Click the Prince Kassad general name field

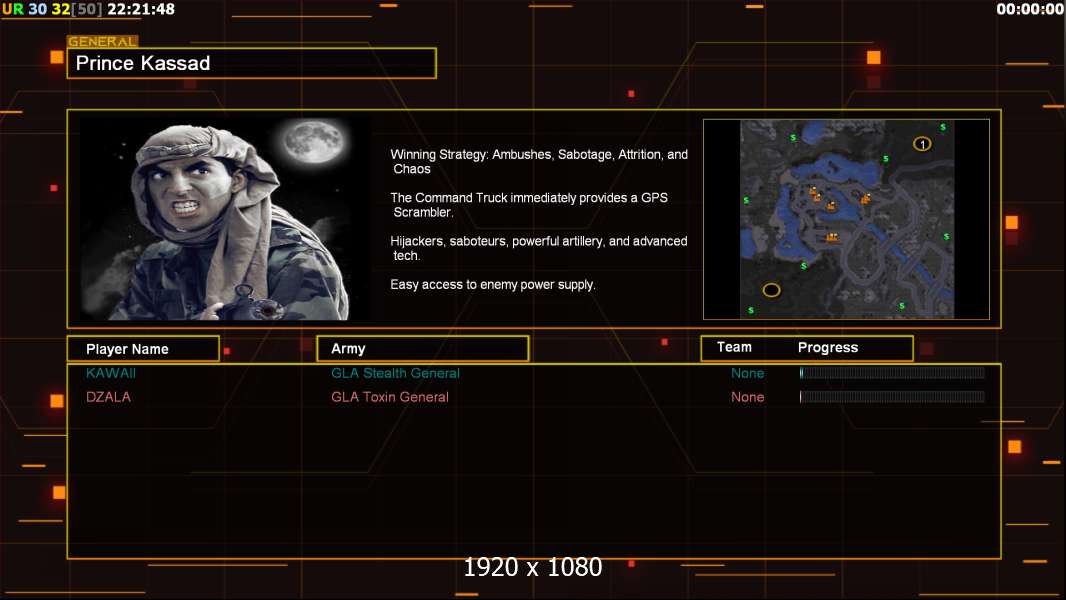[252, 63]
